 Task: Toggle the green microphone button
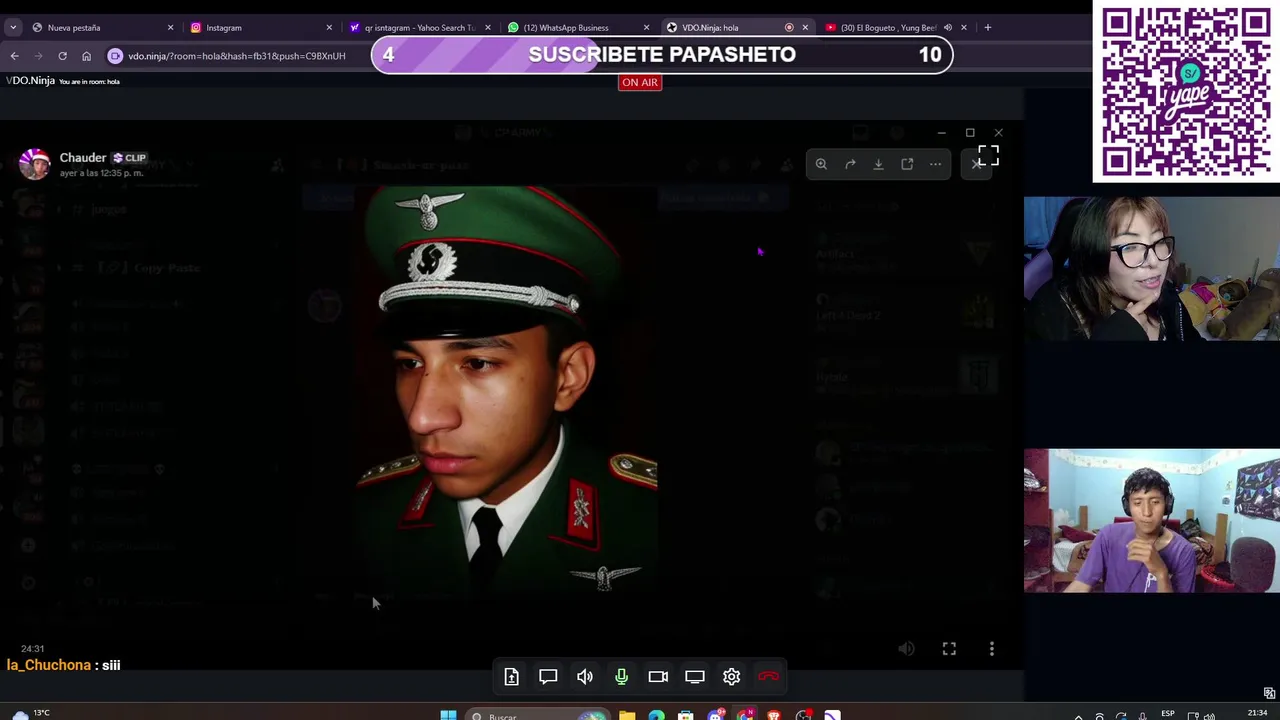pos(621,677)
